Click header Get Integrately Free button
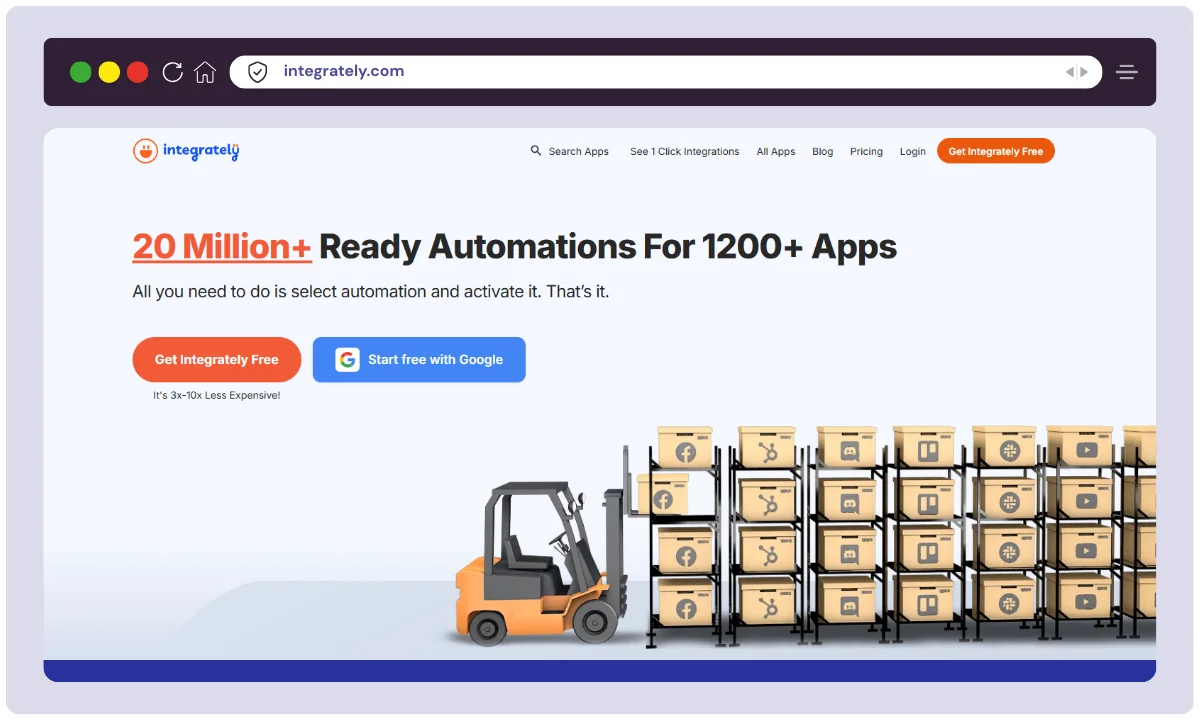The height and width of the screenshot is (720, 1200). (996, 151)
